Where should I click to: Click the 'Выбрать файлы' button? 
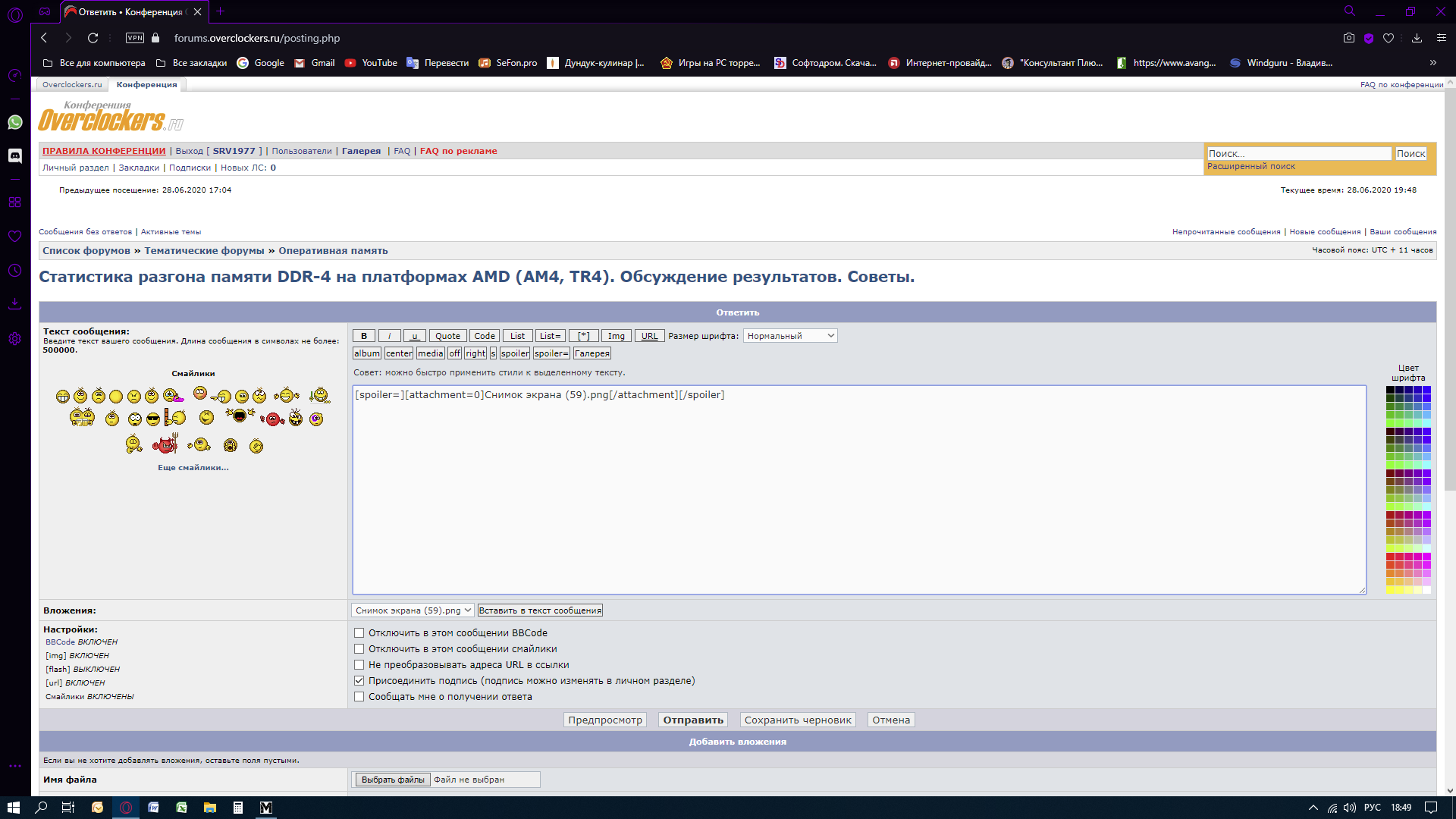coord(393,780)
